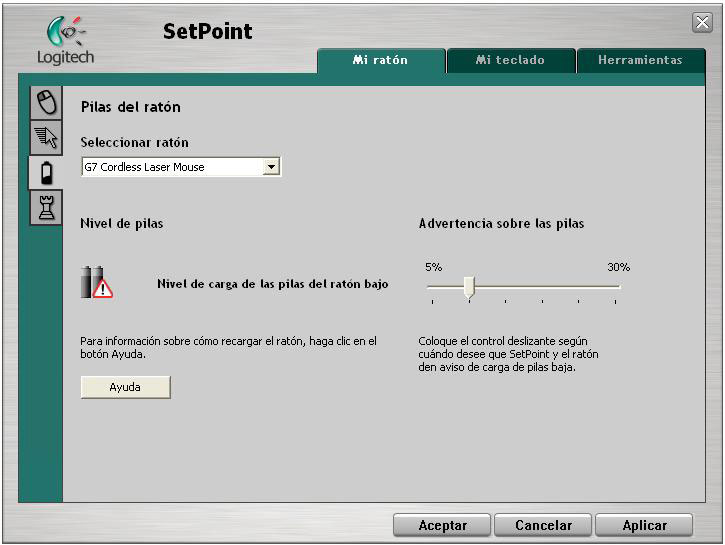Close the SetPoint window
The height and width of the screenshot is (545, 725).
[702, 22]
